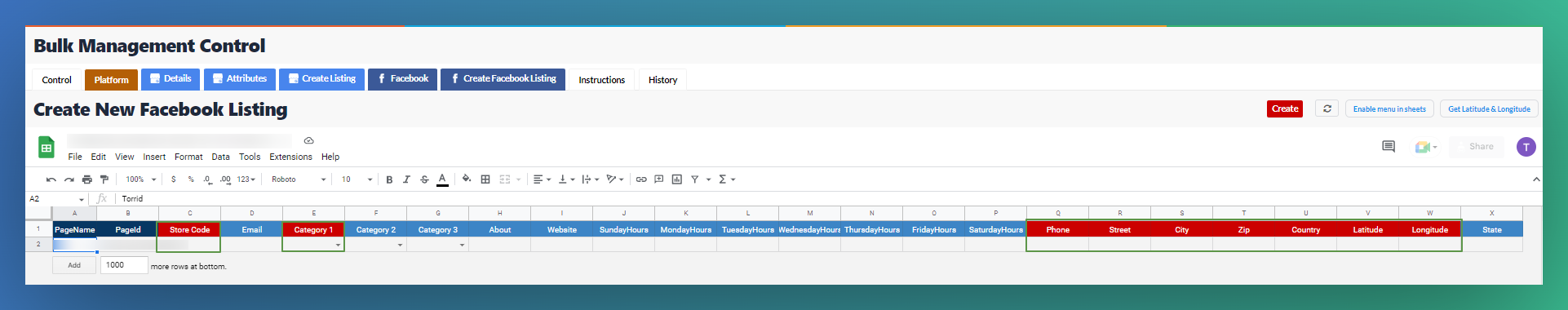Open the zoom 100% dropdown
This screenshot has height=310, width=1568.
[140, 179]
